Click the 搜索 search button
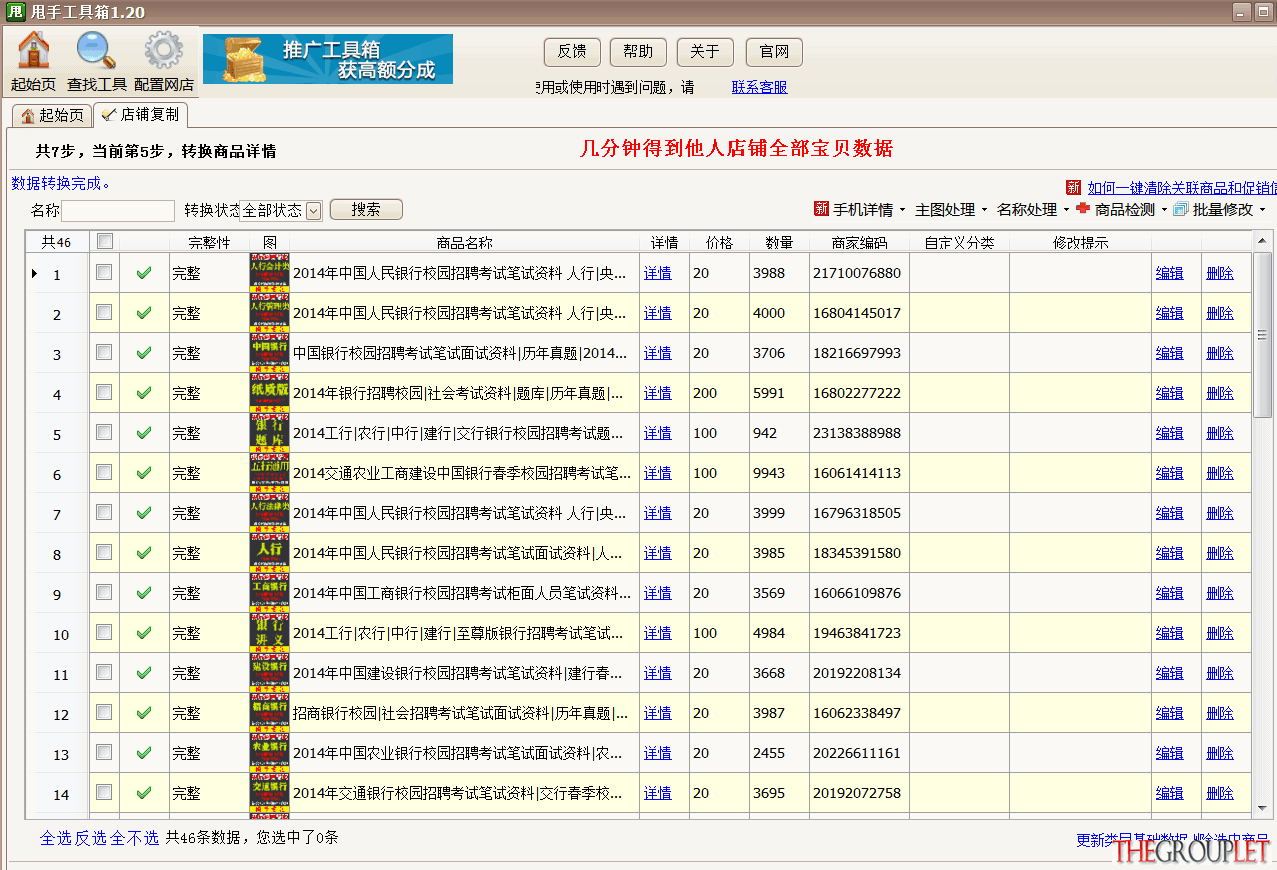 click(366, 209)
